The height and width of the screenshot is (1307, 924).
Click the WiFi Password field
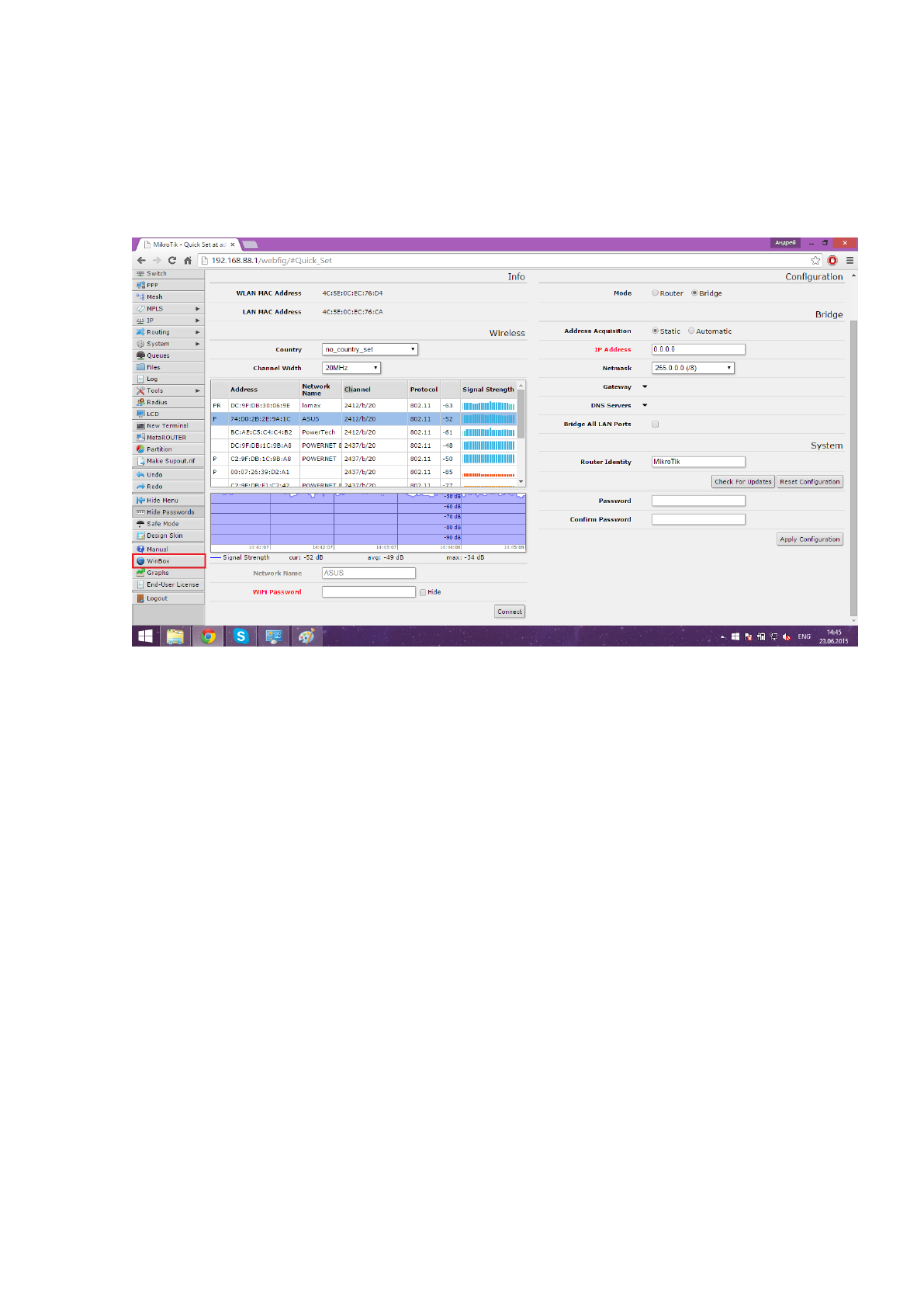point(369,591)
